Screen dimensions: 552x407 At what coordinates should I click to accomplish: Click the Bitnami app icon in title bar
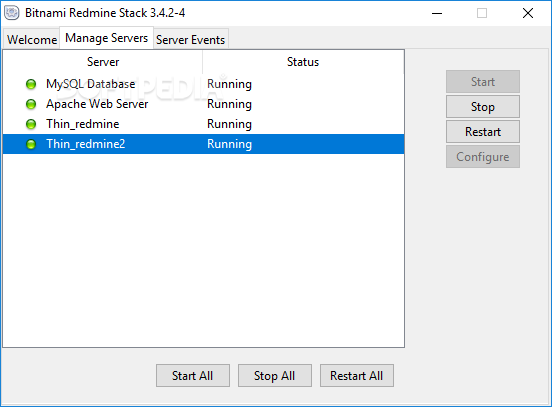[x=12, y=13]
